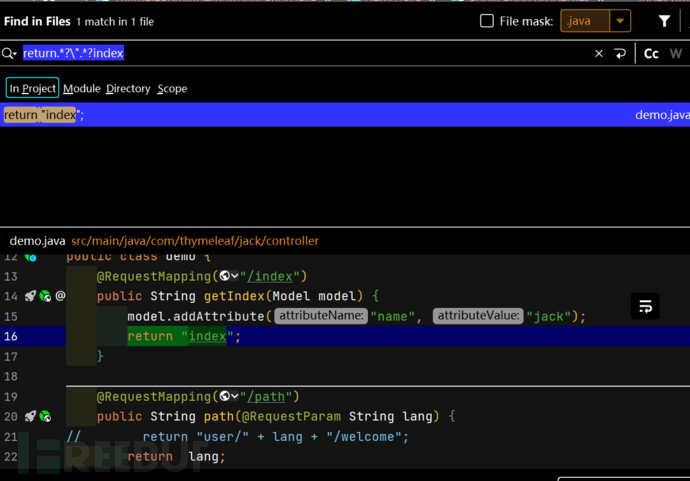Toggle Words (W) search option

[675, 54]
